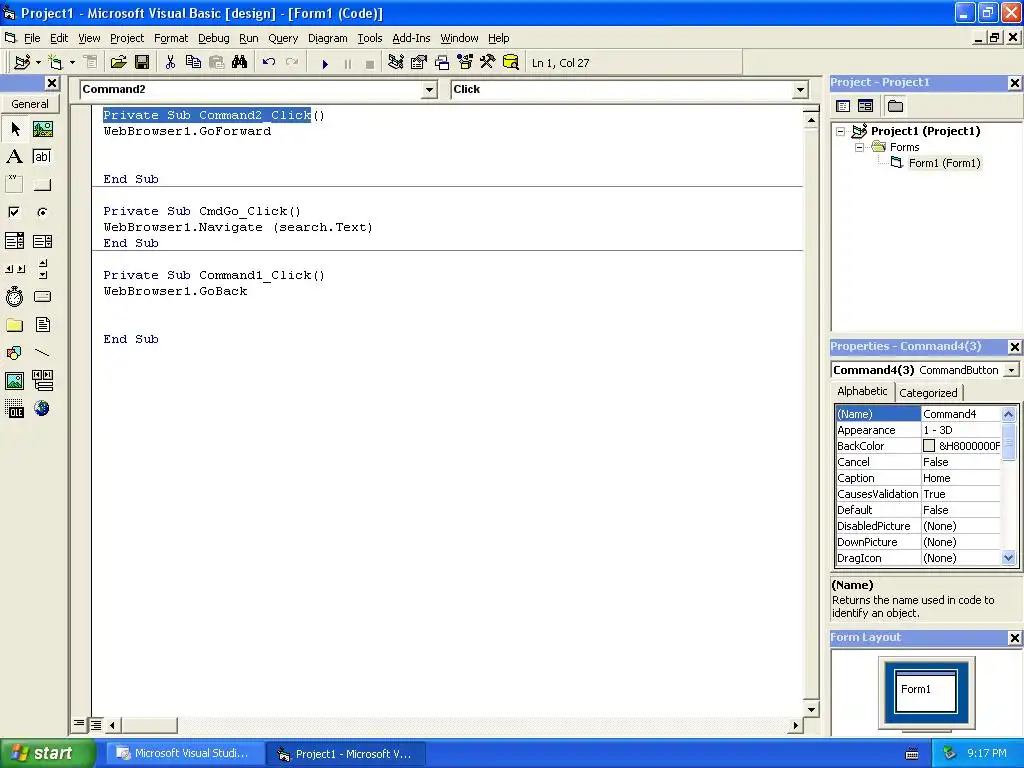Select the ListBox control tool

click(42, 241)
